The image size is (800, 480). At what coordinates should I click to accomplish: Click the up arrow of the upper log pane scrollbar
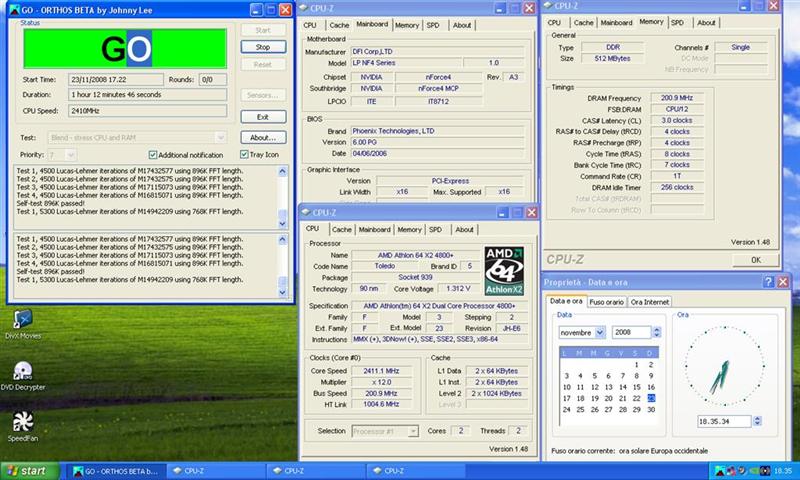pyautogui.click(x=282, y=171)
